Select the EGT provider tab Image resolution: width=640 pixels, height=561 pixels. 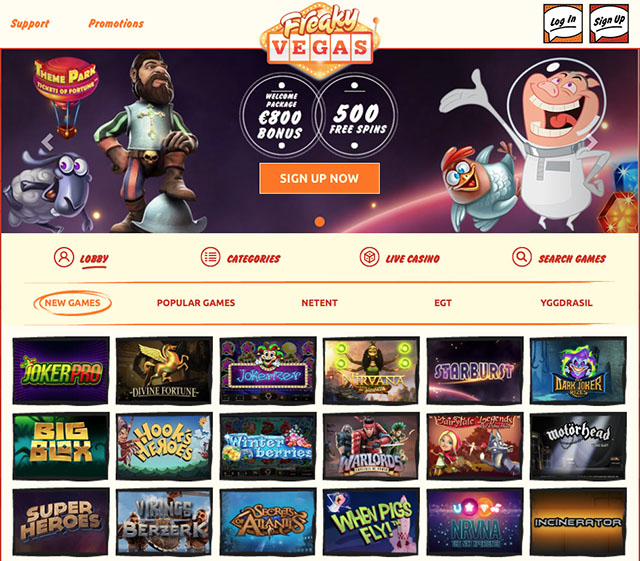point(443,303)
